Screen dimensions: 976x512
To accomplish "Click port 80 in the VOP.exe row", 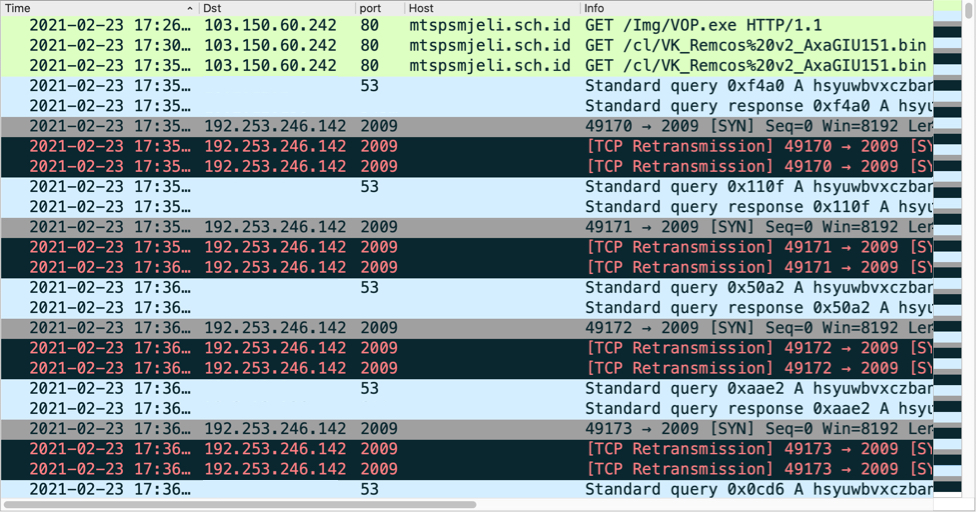I will (x=370, y=26).
